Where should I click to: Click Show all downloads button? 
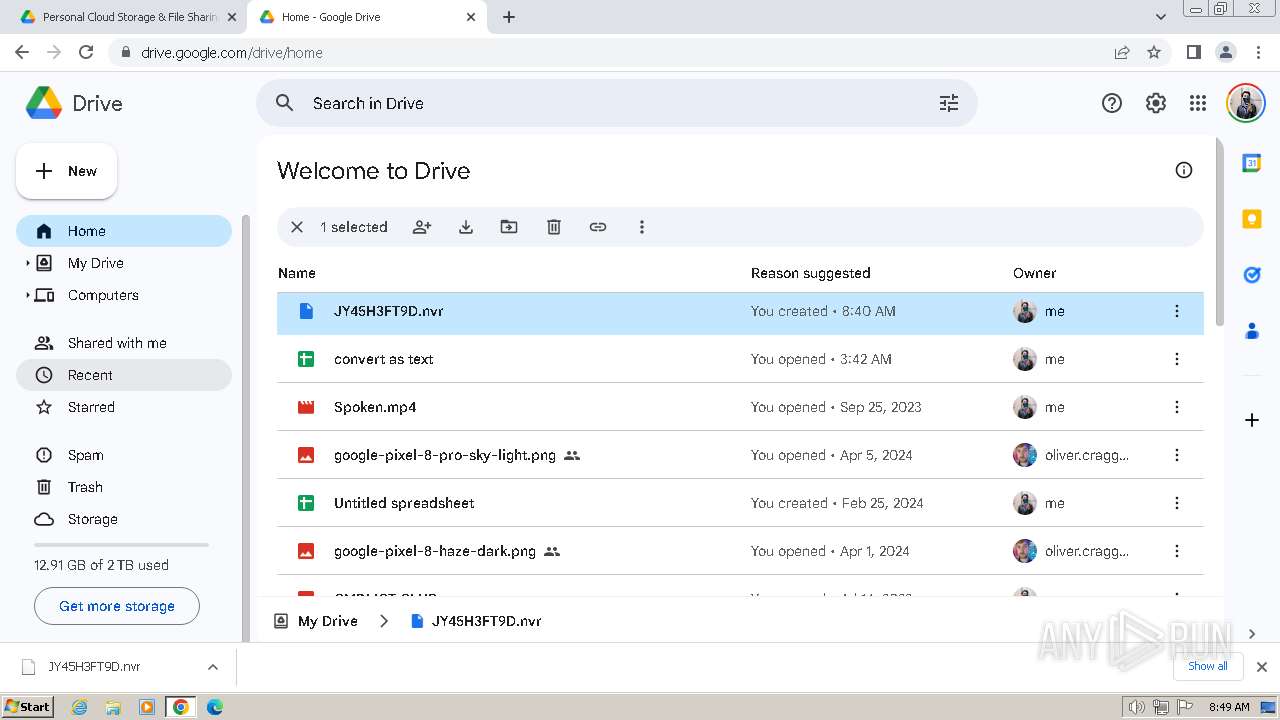(x=1208, y=666)
